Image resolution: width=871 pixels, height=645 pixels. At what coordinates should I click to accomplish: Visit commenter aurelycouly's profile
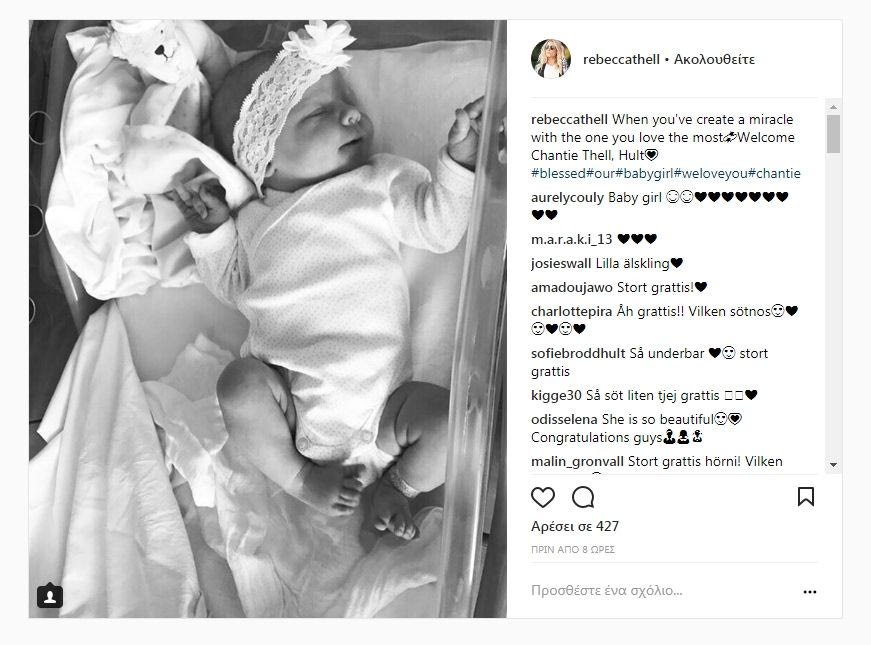click(x=567, y=198)
